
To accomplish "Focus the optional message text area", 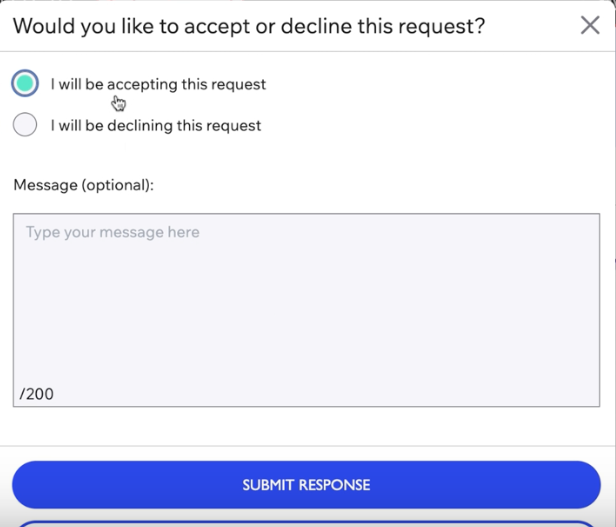I will coord(306,310).
